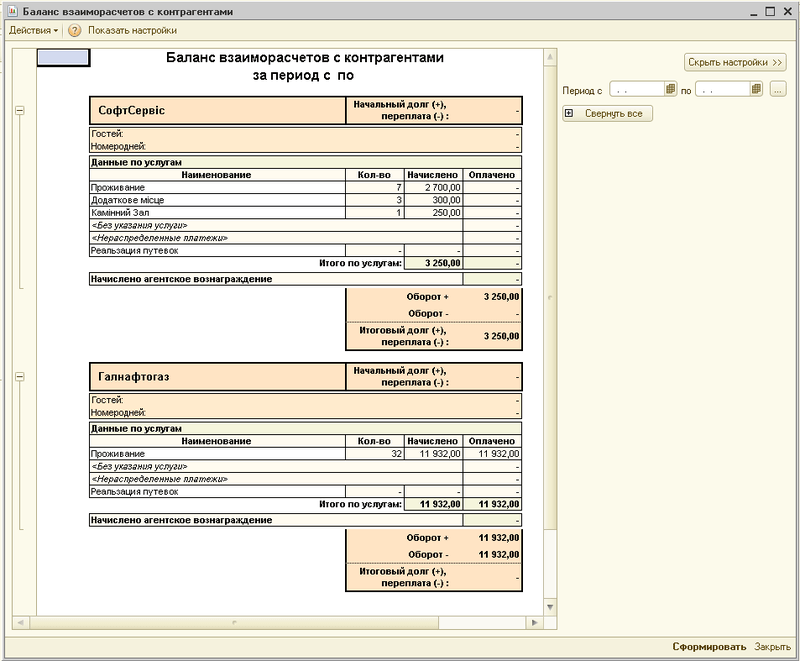
Task: Open calendar for period end date
Action: (x=757, y=90)
